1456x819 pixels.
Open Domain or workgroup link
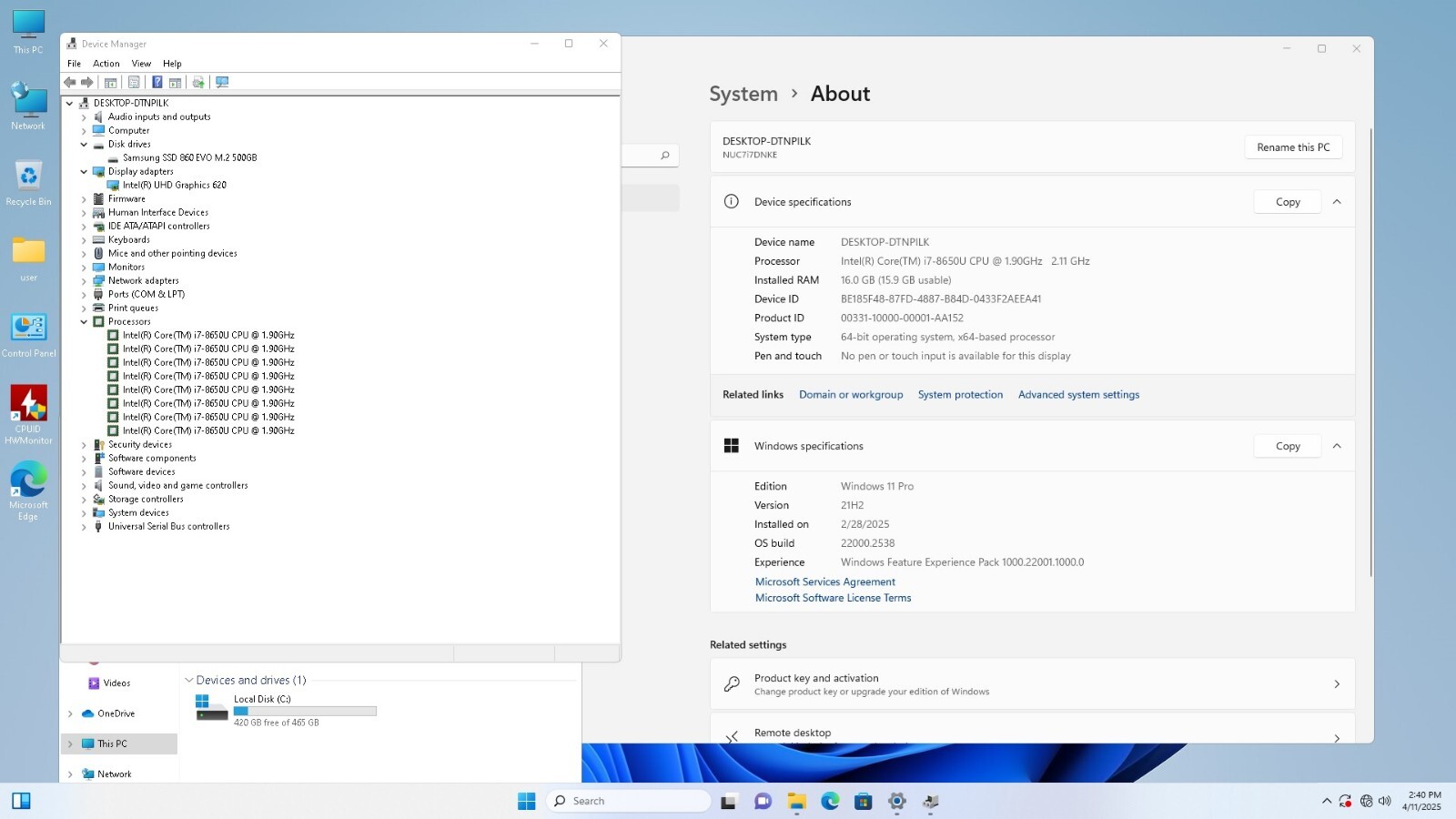pyautogui.click(x=851, y=395)
